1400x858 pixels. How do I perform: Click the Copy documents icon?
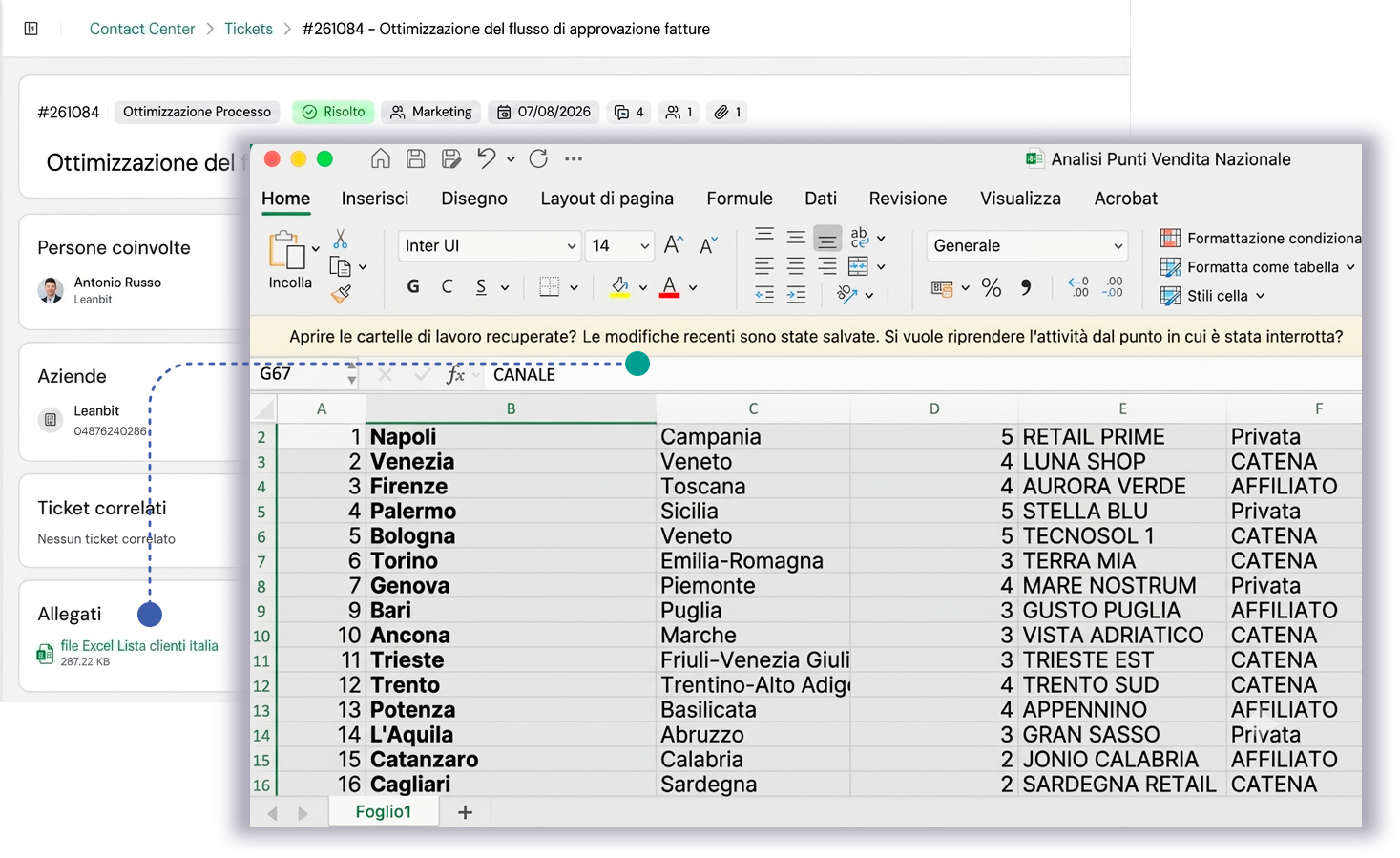click(340, 266)
